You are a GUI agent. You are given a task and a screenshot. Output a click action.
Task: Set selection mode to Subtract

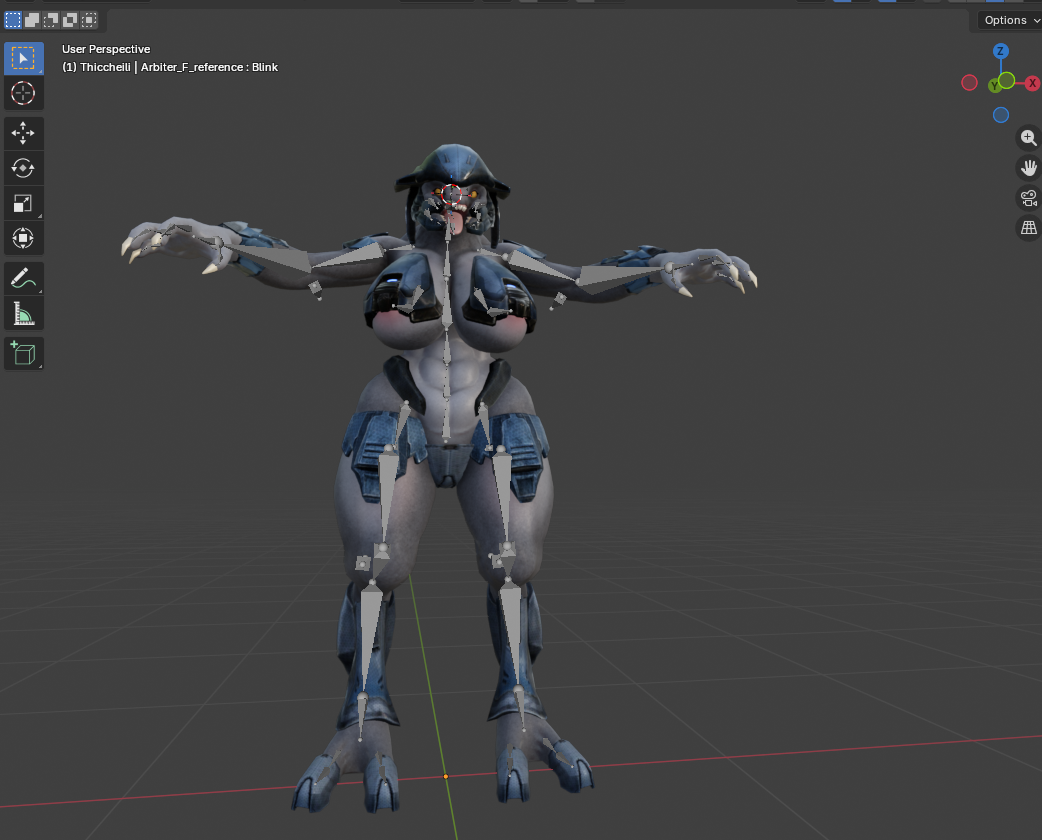click(51, 19)
